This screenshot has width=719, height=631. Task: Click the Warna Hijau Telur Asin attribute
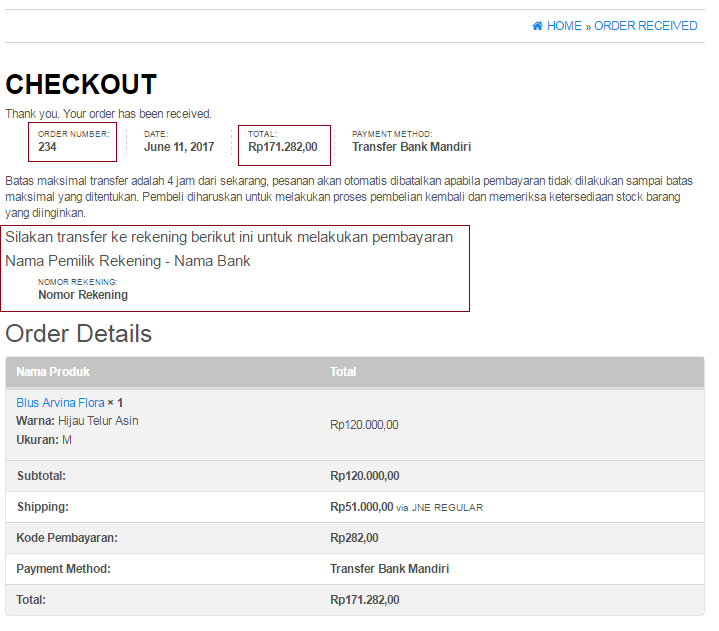[x=77, y=421]
